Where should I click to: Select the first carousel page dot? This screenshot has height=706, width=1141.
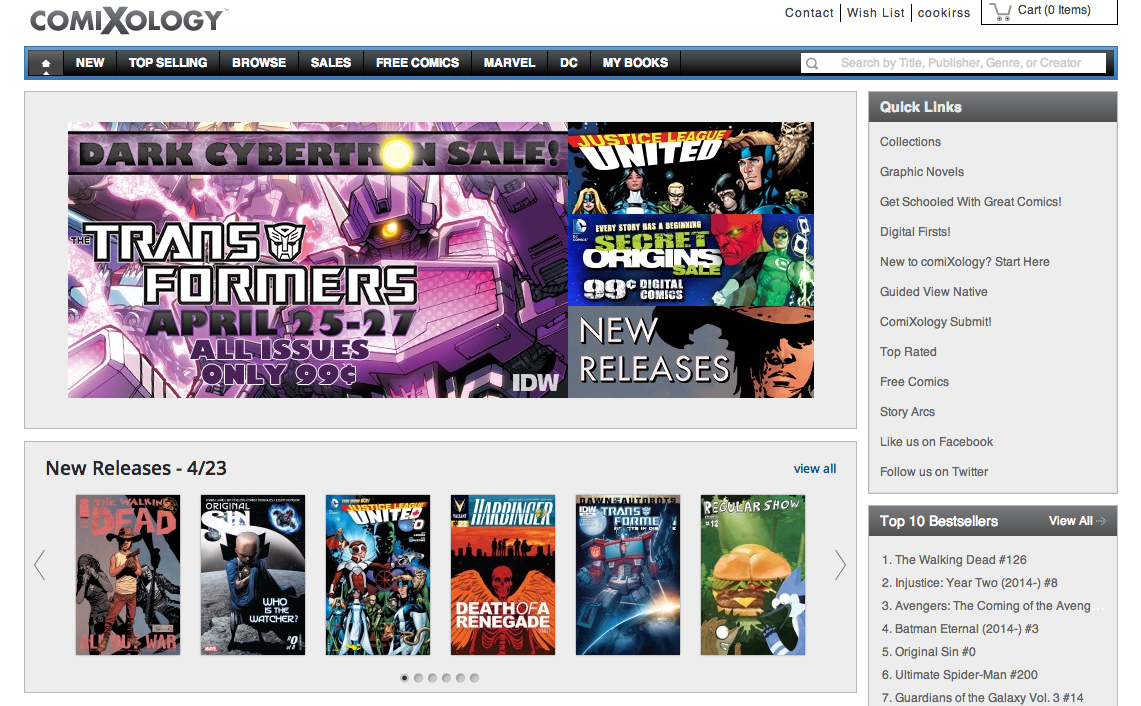pos(405,678)
